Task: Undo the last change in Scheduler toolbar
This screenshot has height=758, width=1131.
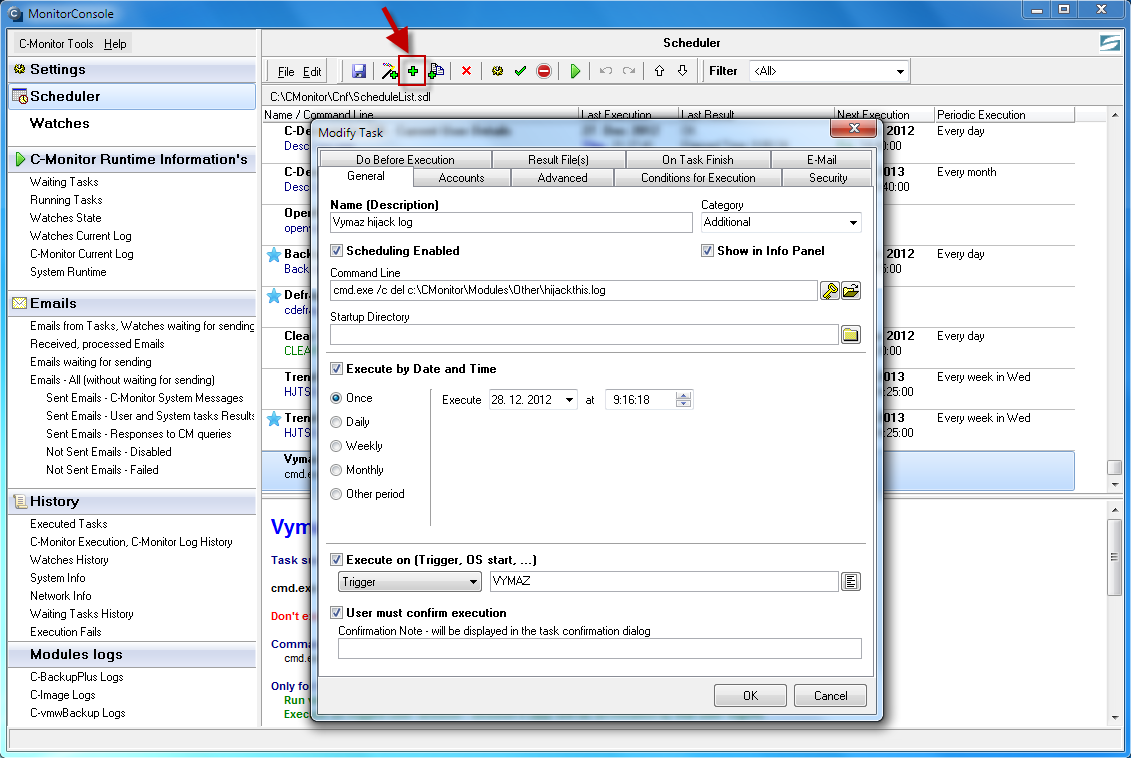Action: point(606,71)
